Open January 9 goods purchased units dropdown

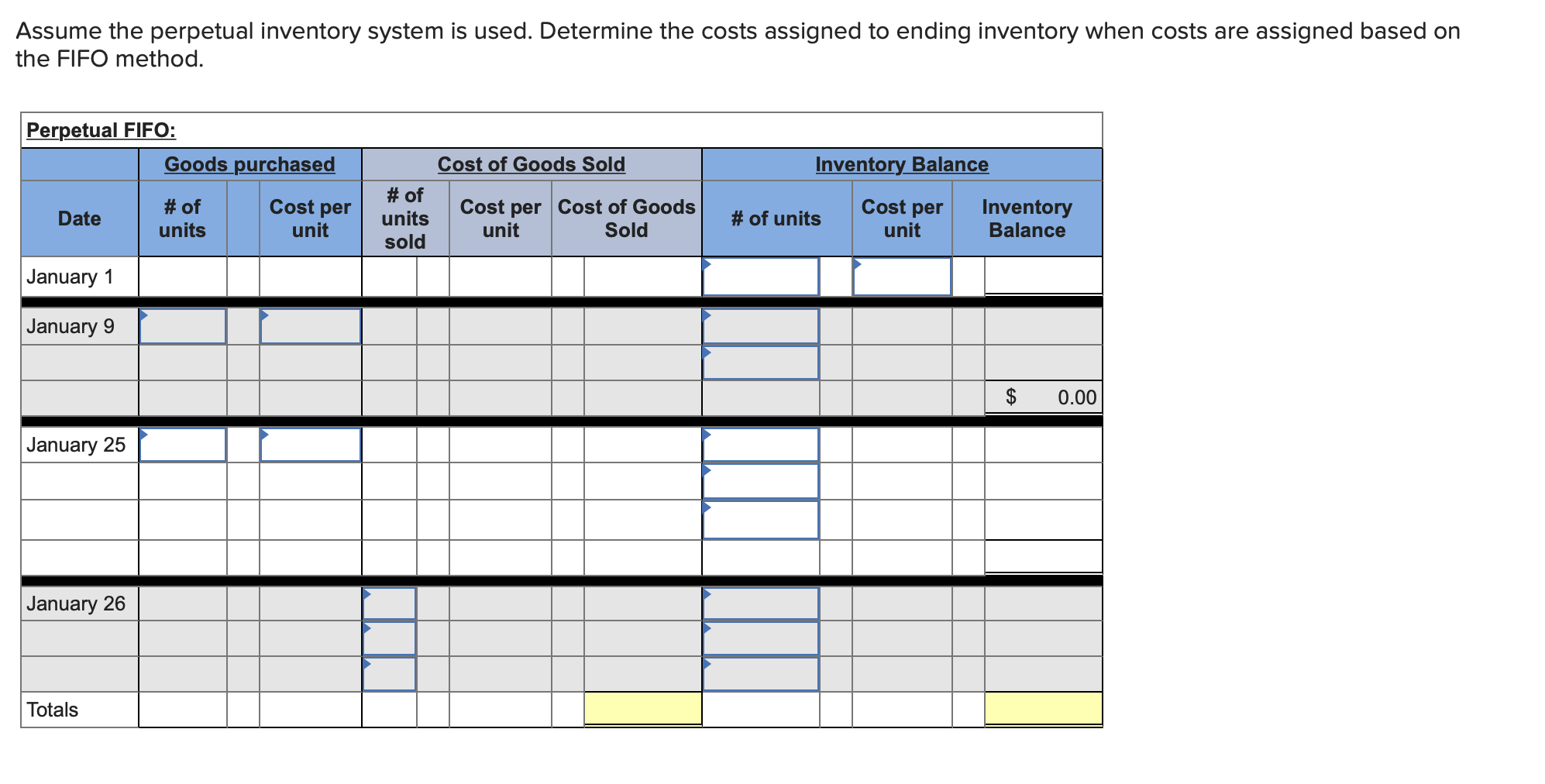coord(183,326)
